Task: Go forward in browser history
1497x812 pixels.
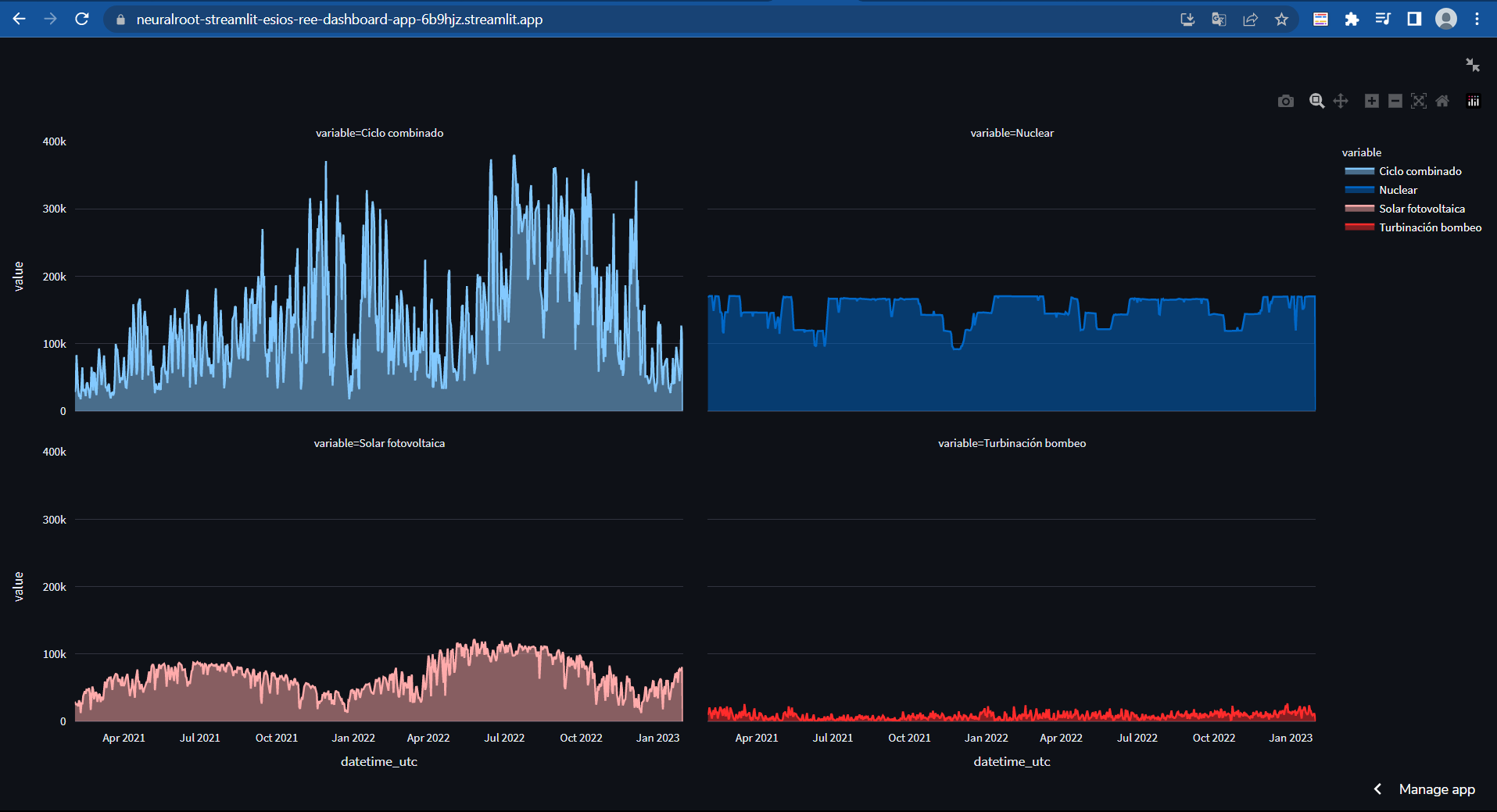Action: [x=51, y=19]
